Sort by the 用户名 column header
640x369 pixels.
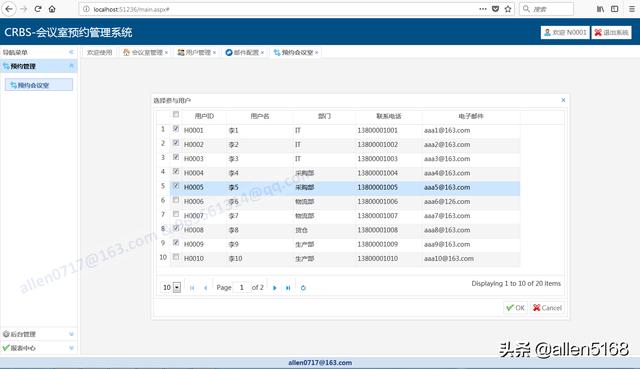pyautogui.click(x=260, y=116)
